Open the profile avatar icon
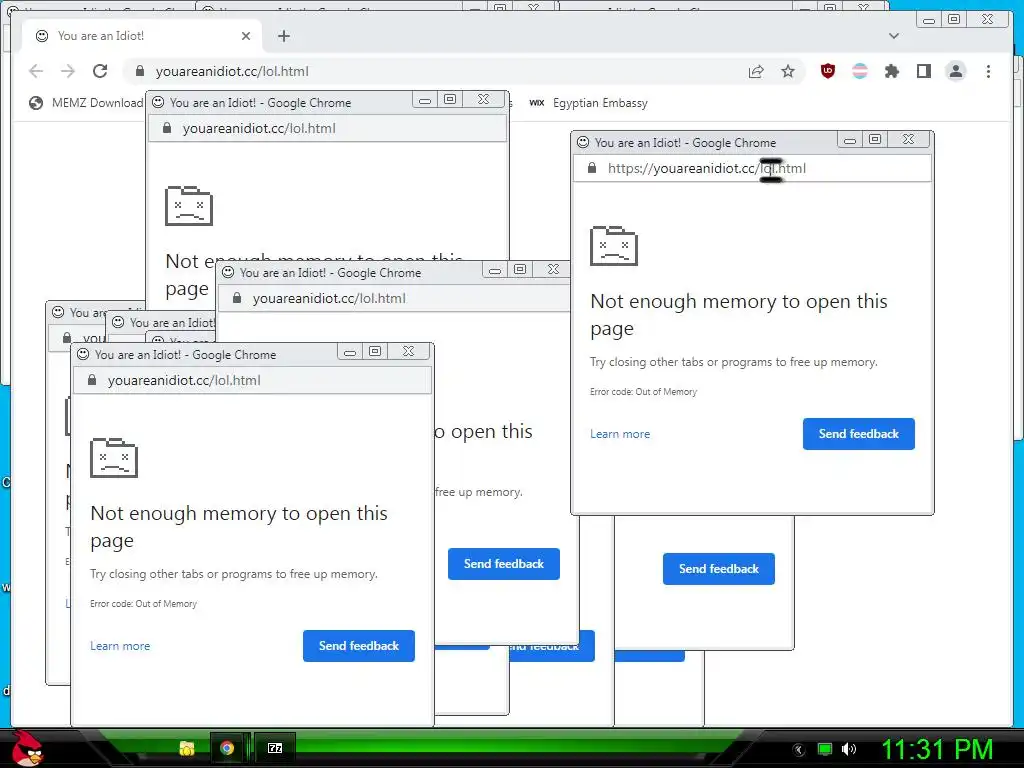Image resolution: width=1024 pixels, height=768 pixels. click(955, 71)
